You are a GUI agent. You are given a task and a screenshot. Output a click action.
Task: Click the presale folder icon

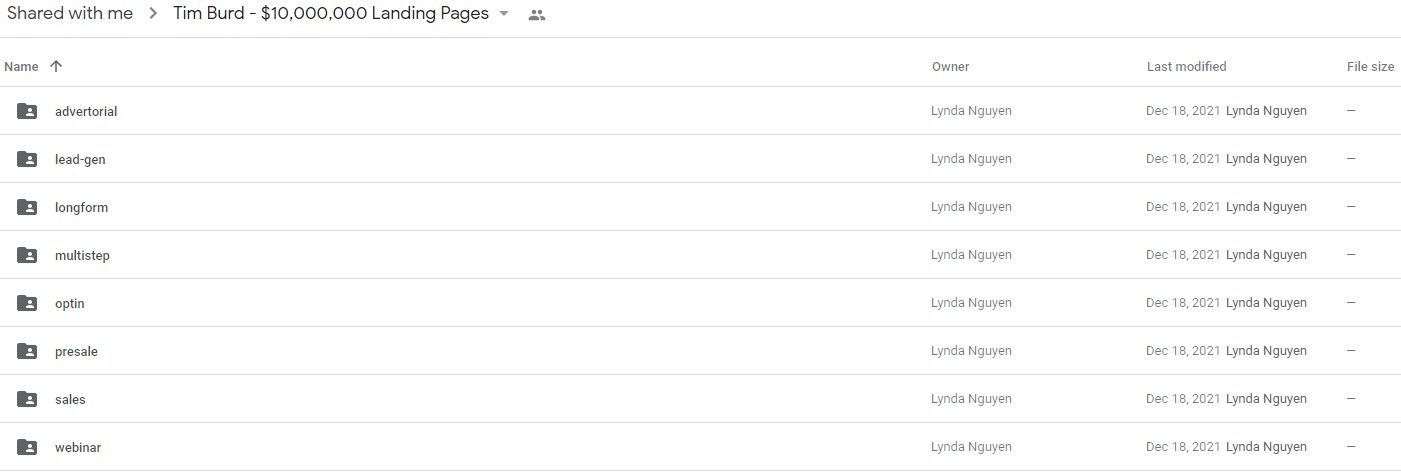pos(27,351)
